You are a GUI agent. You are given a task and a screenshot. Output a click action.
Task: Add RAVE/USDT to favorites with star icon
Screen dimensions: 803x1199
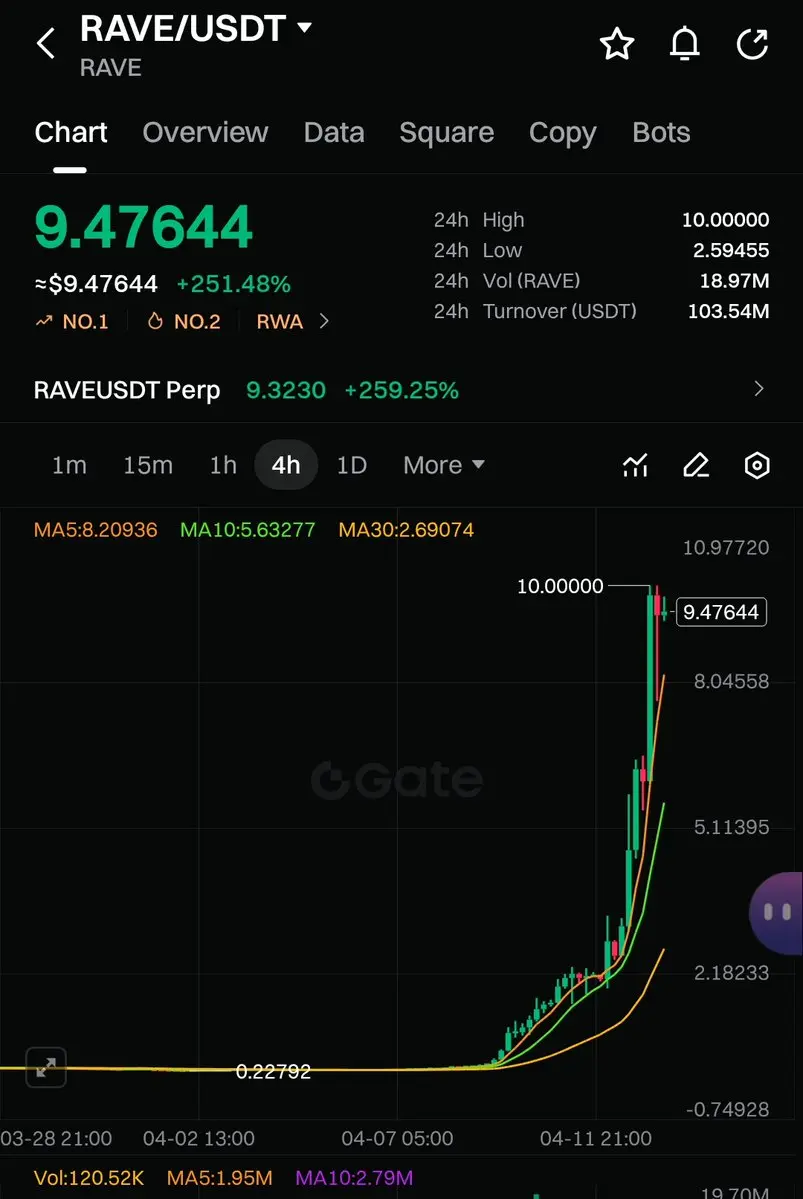(x=616, y=44)
